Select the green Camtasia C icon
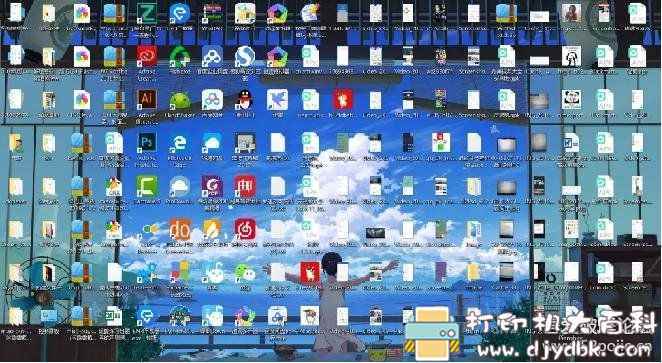The width and height of the screenshot is (662, 363). (147, 186)
